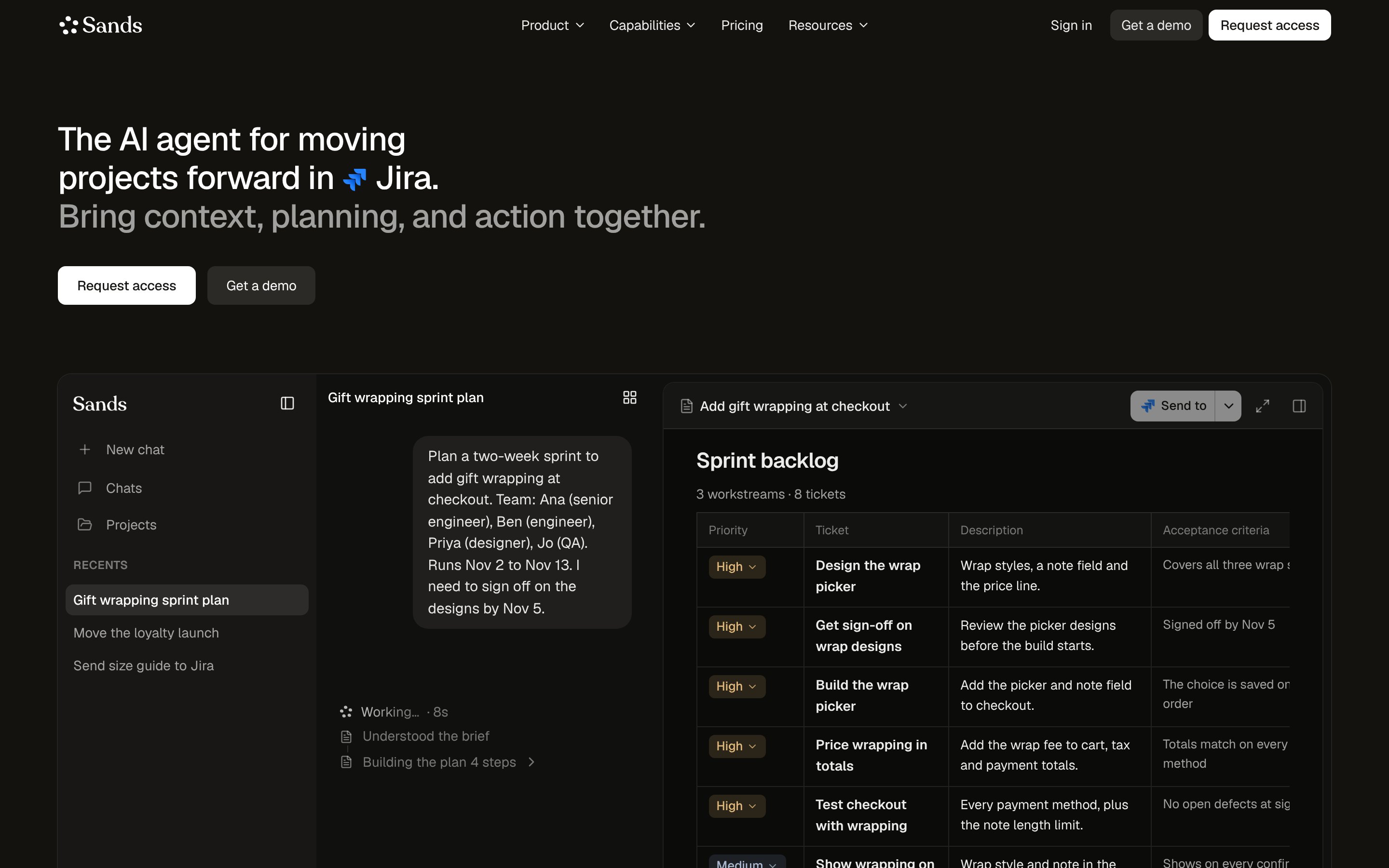1389x868 pixels.
Task: Click the document icon beside Understood the brief
Action: [x=346, y=736]
